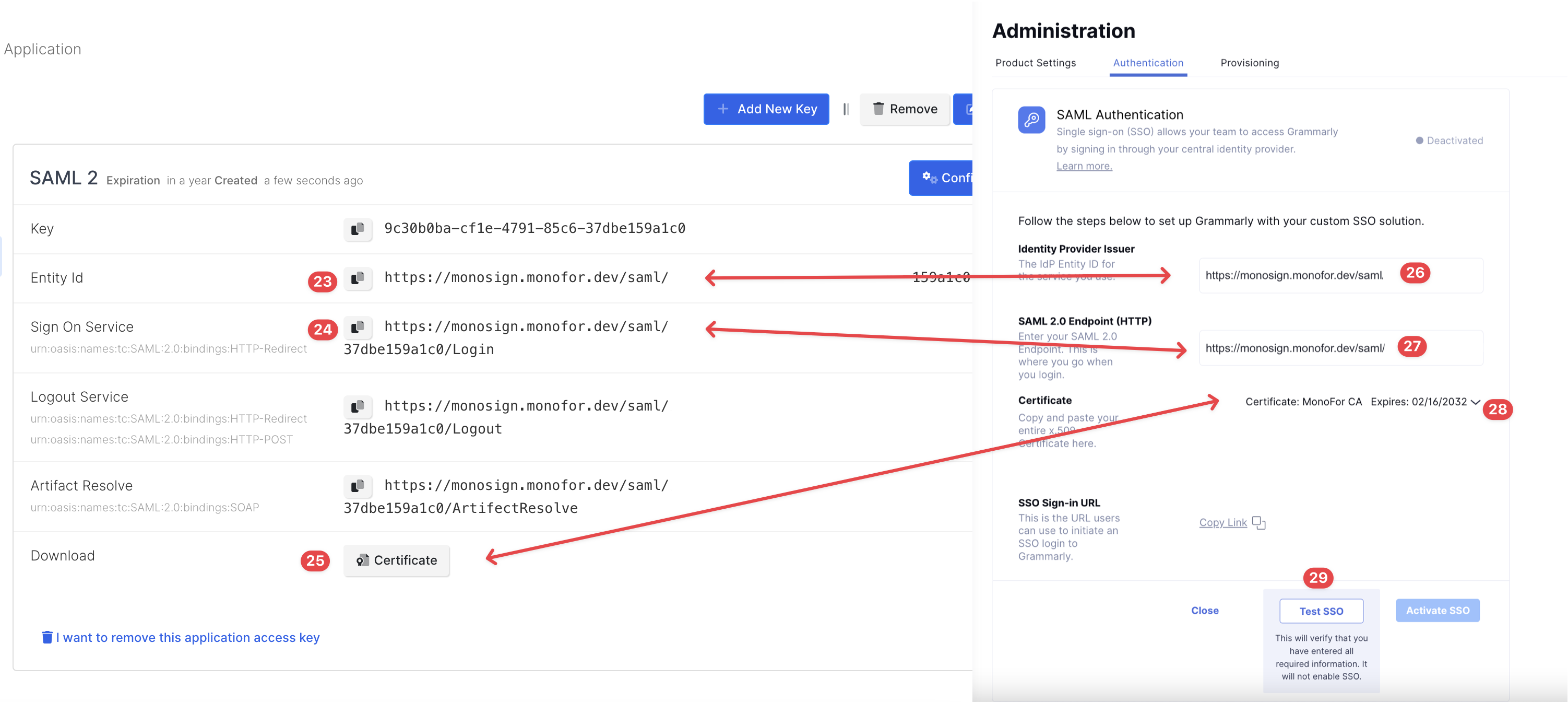Image resolution: width=1568 pixels, height=702 pixels.
Task: Copy the Logout Service URL
Action: 358,406
